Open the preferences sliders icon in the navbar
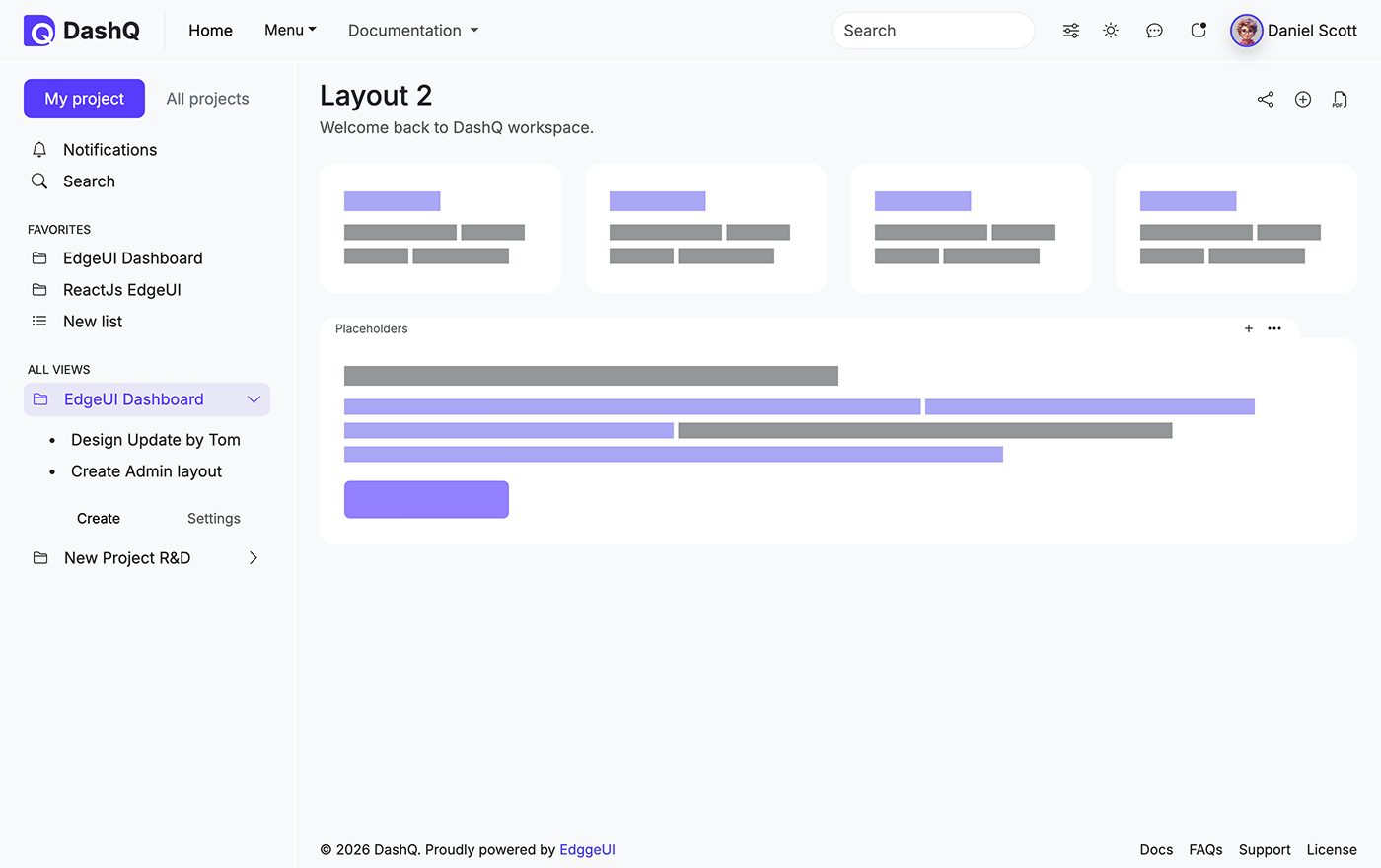This screenshot has height=868, width=1381. (1070, 31)
